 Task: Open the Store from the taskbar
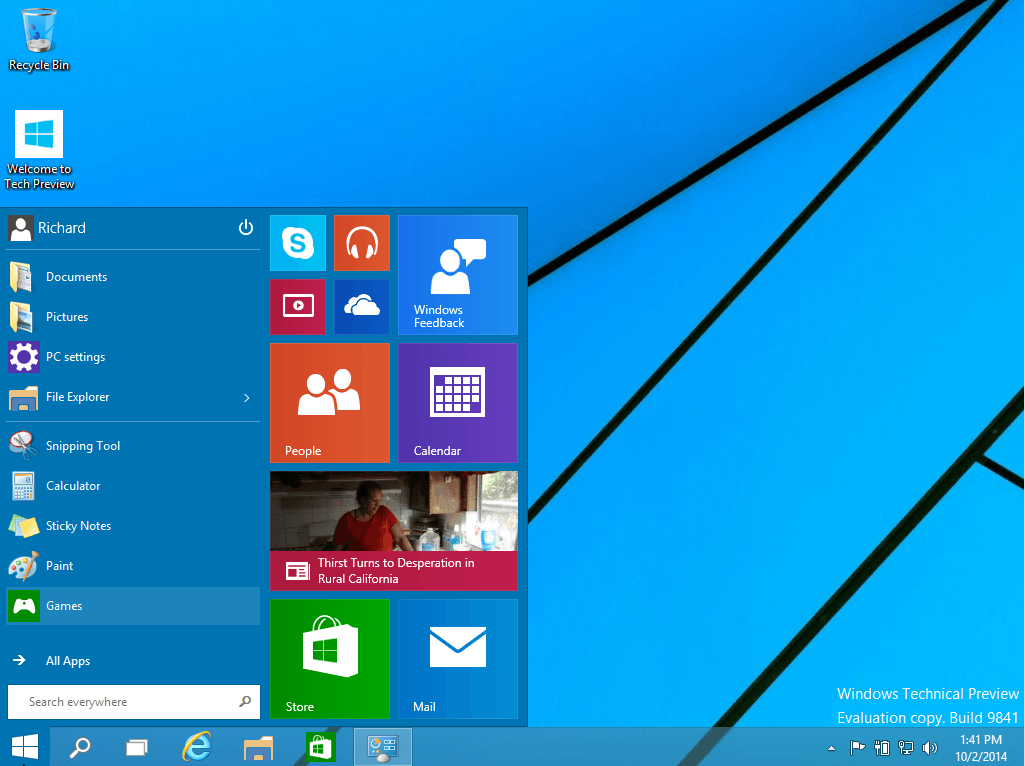pyautogui.click(x=320, y=746)
